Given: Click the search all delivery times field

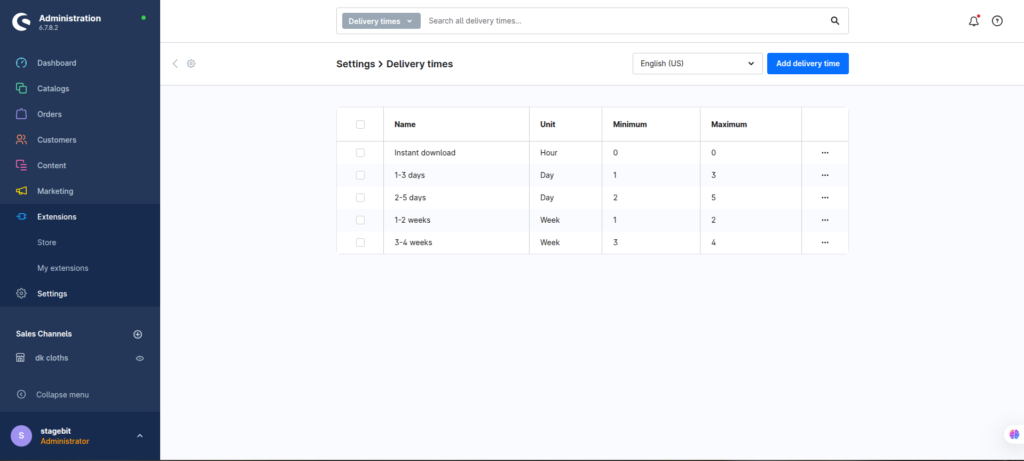Looking at the screenshot, I should click(x=624, y=21).
